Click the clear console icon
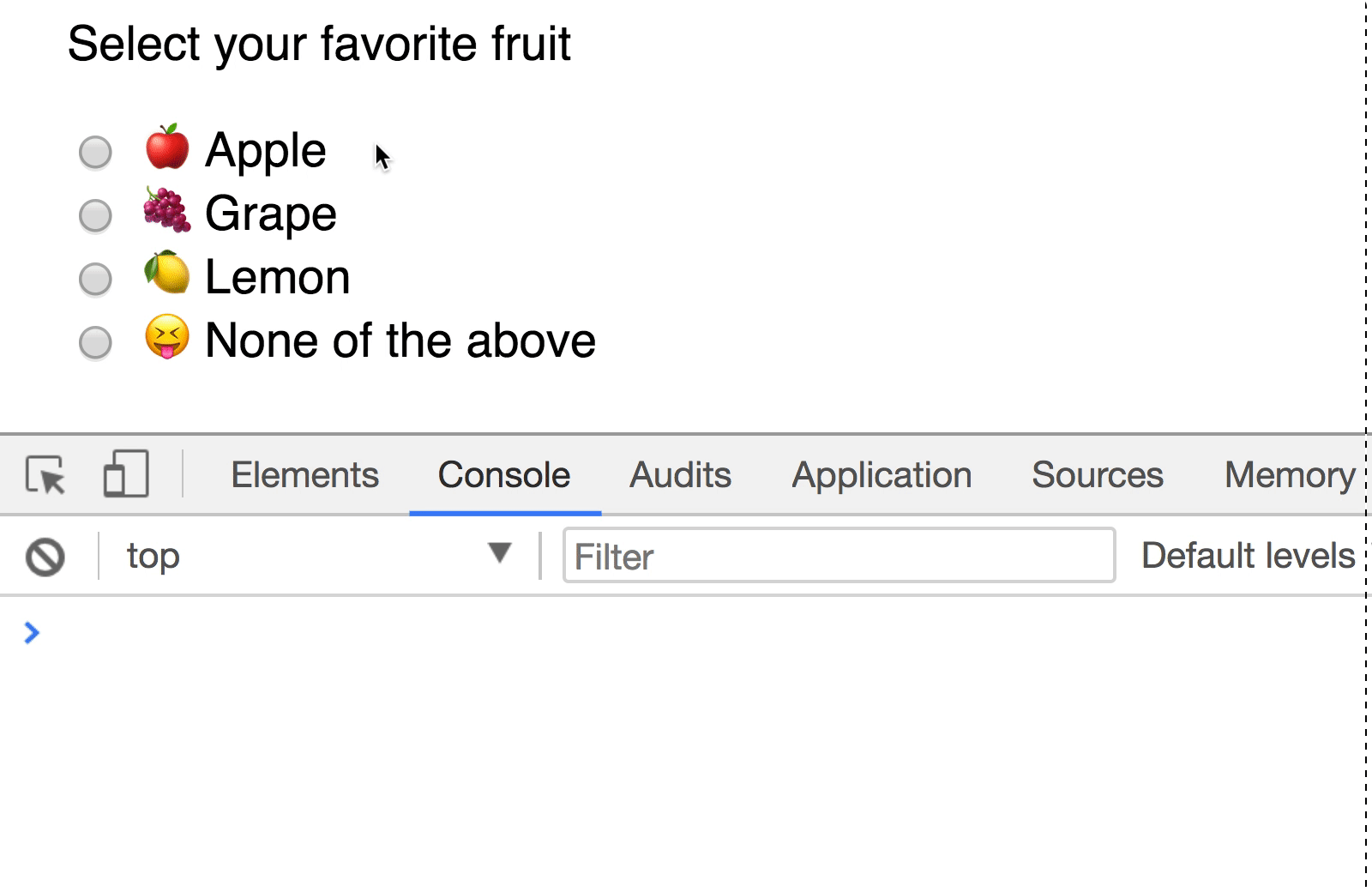1372x892 pixels. point(45,557)
